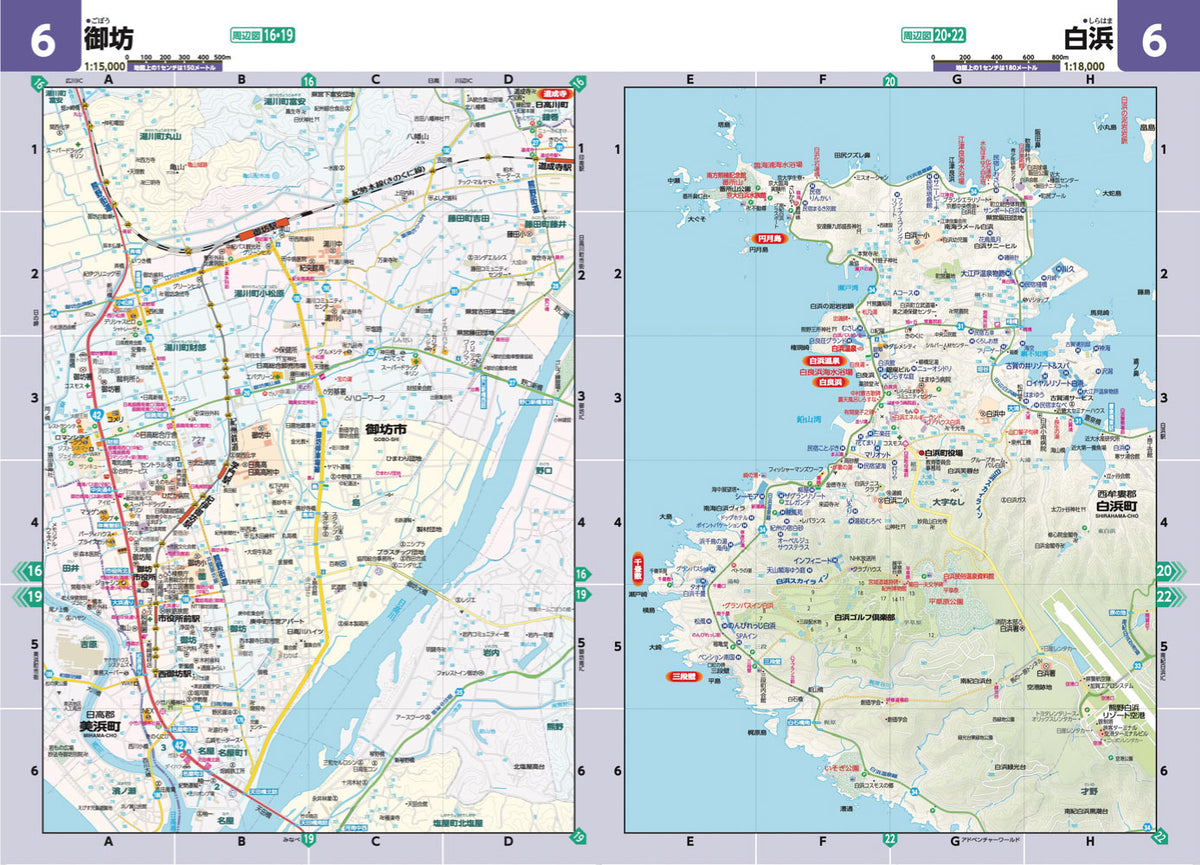Viewport: 1200px width, 865px height.
Task: Open the 周辺図 20・22 reference label
Action: click(x=935, y=35)
